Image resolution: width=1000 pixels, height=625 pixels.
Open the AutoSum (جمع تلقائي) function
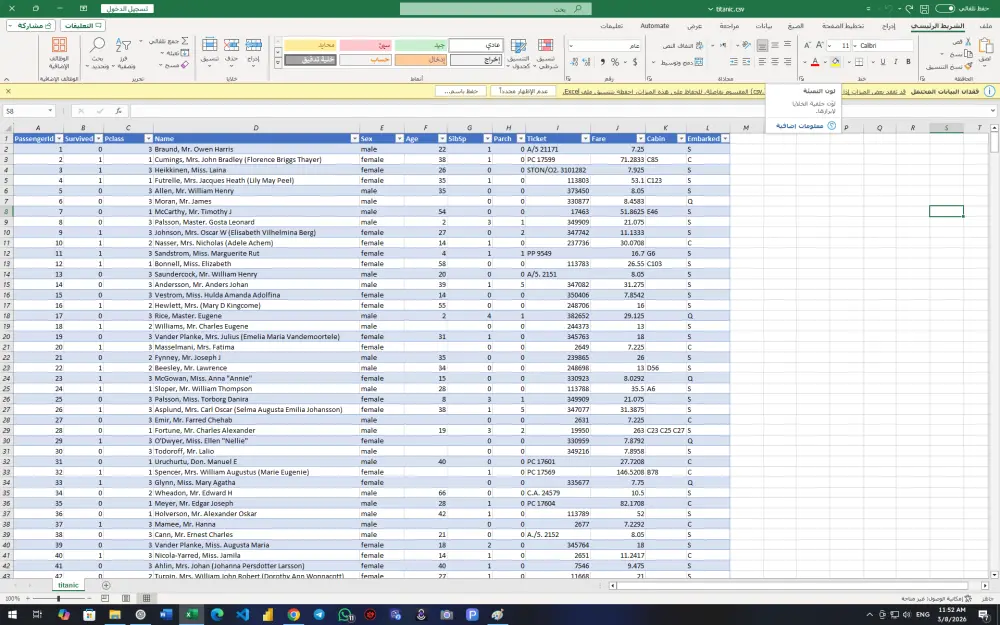coord(185,42)
